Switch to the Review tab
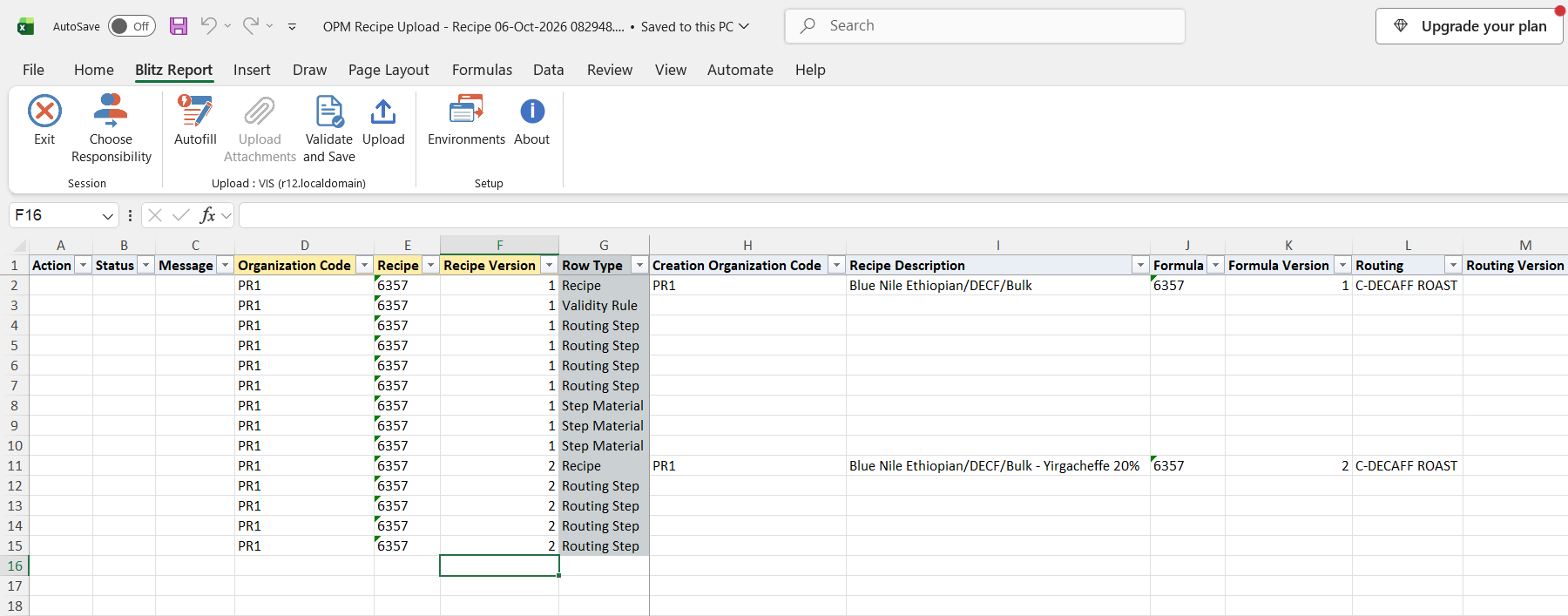The image size is (1568, 616). coord(610,70)
